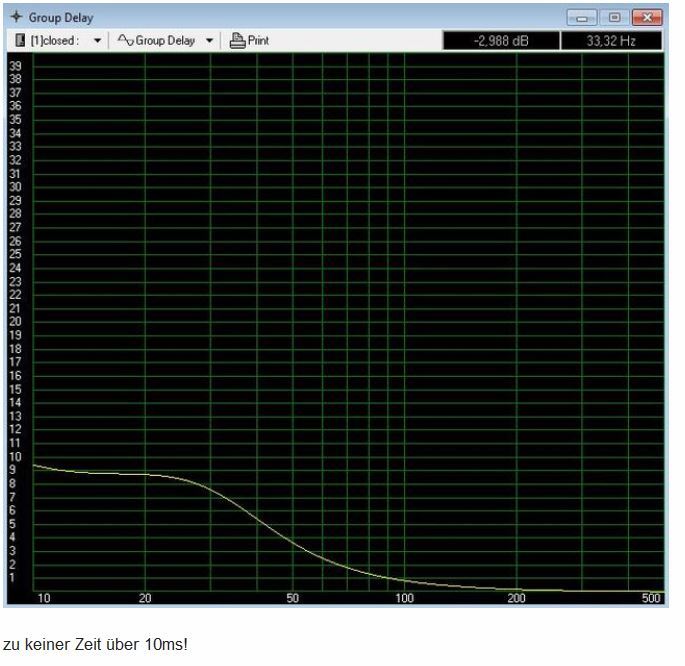Close the Group Delay window
The image size is (685, 666).
tap(647, 18)
